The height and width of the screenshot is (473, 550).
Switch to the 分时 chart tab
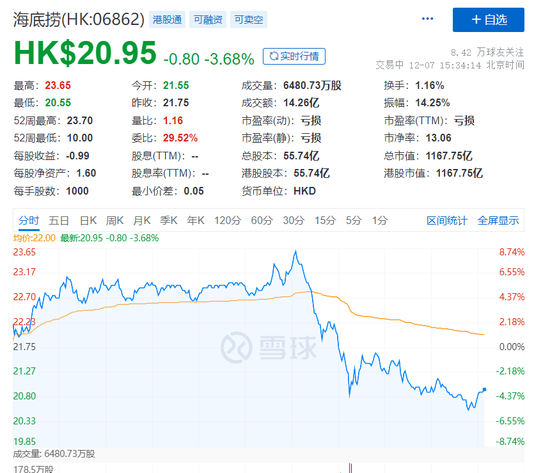click(28, 221)
